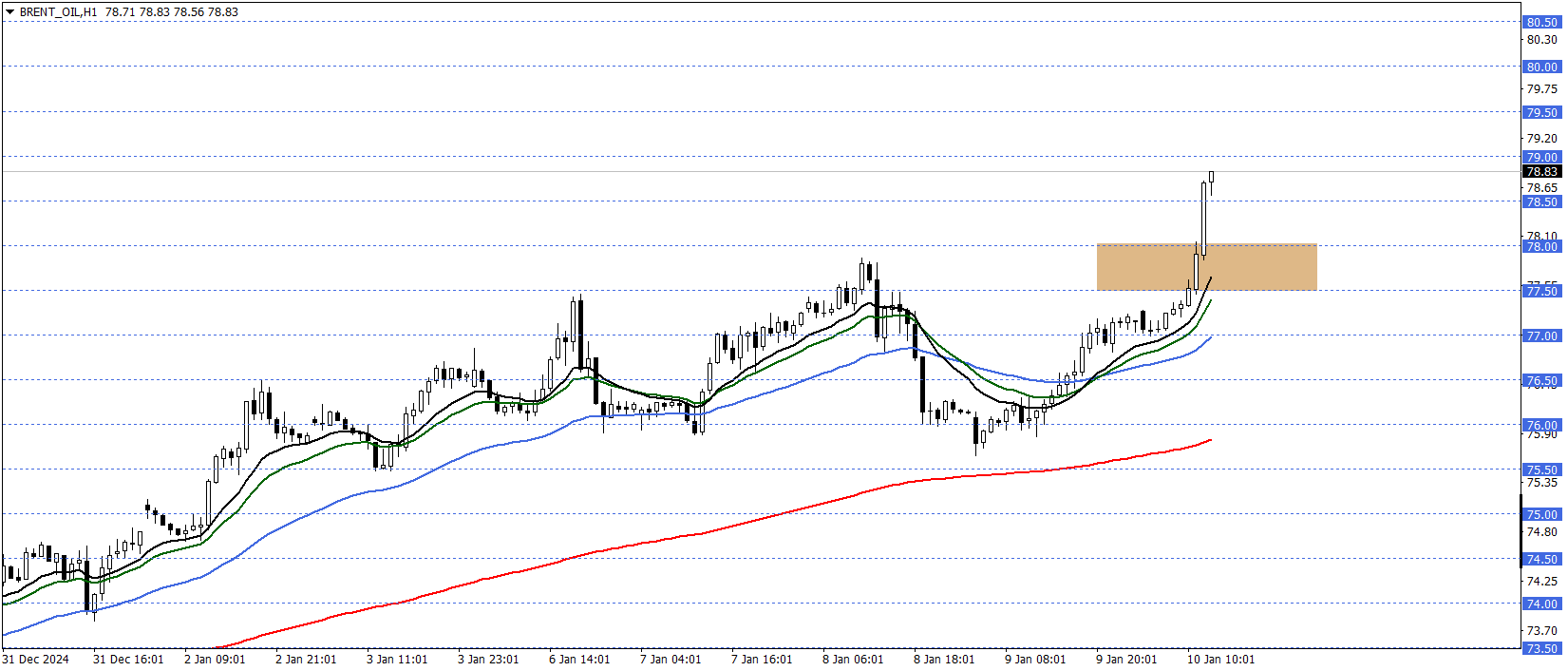Click the current price label 78.83

pyautogui.click(x=1542, y=172)
